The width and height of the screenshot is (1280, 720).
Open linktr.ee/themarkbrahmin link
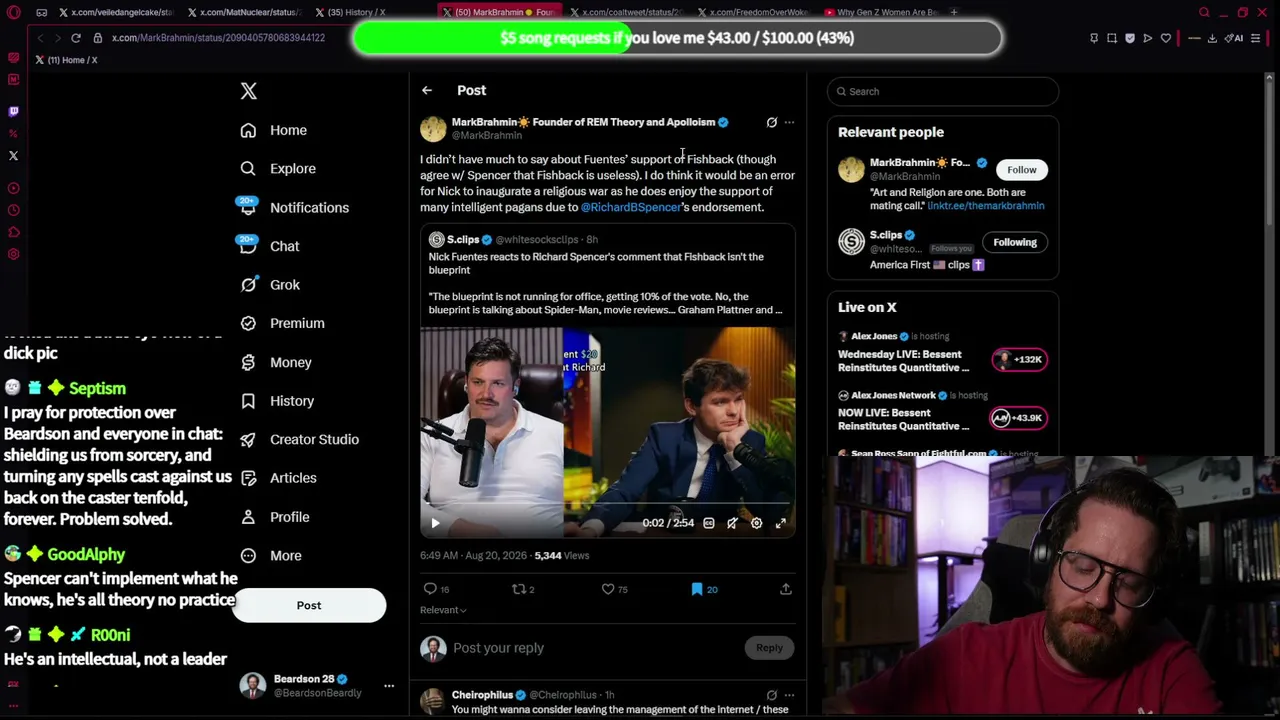(x=986, y=206)
